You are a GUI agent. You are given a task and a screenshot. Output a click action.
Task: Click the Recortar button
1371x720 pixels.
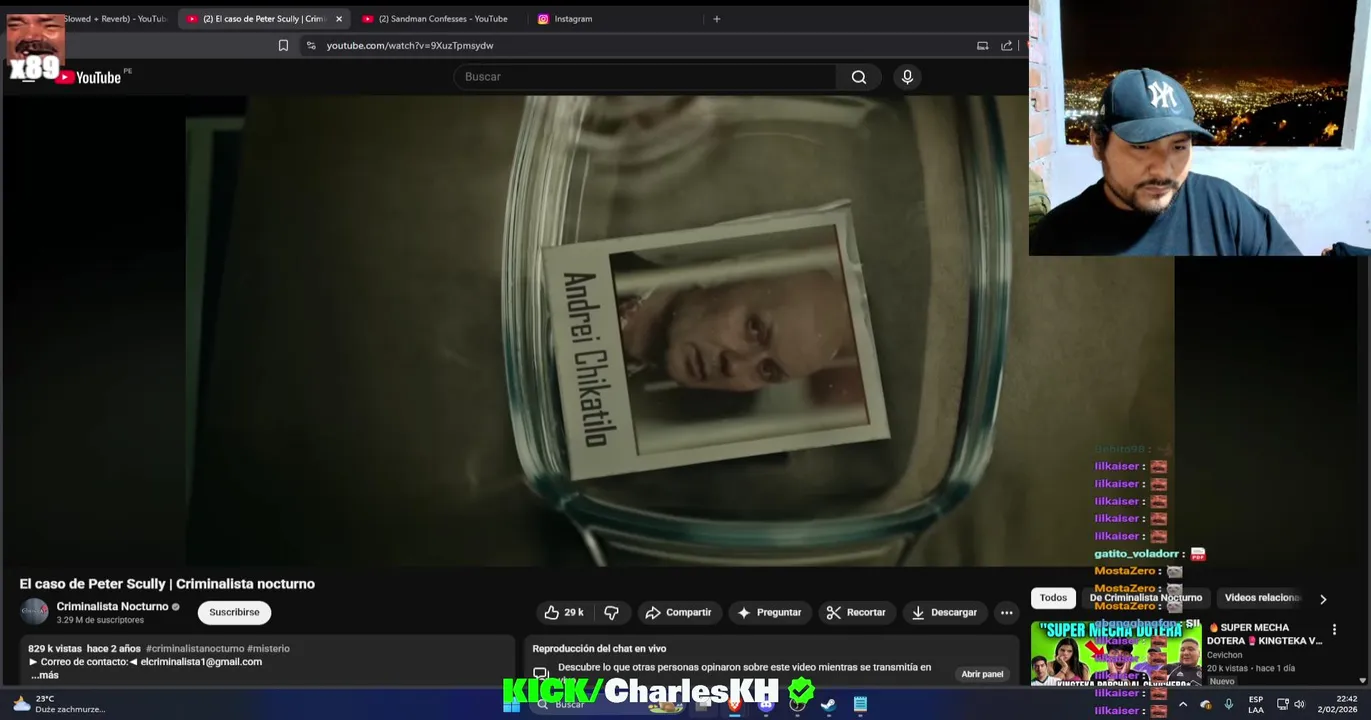tap(856, 612)
